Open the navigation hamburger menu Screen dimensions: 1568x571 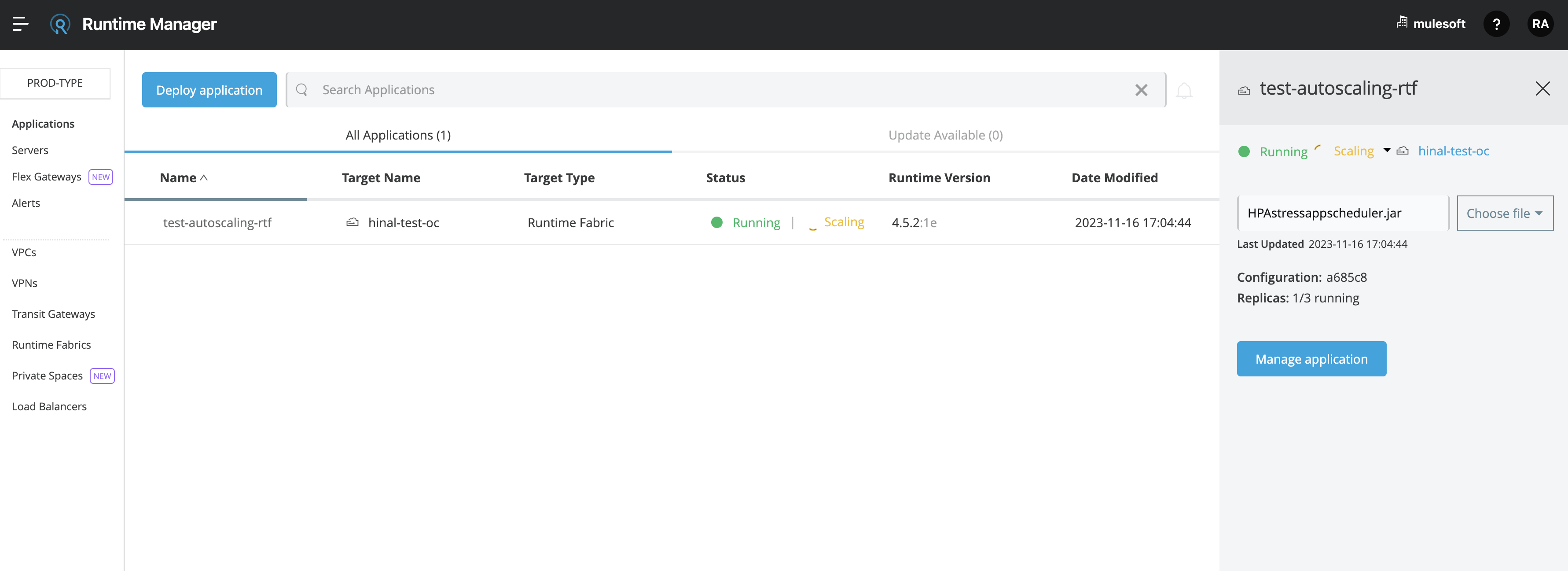(x=20, y=24)
